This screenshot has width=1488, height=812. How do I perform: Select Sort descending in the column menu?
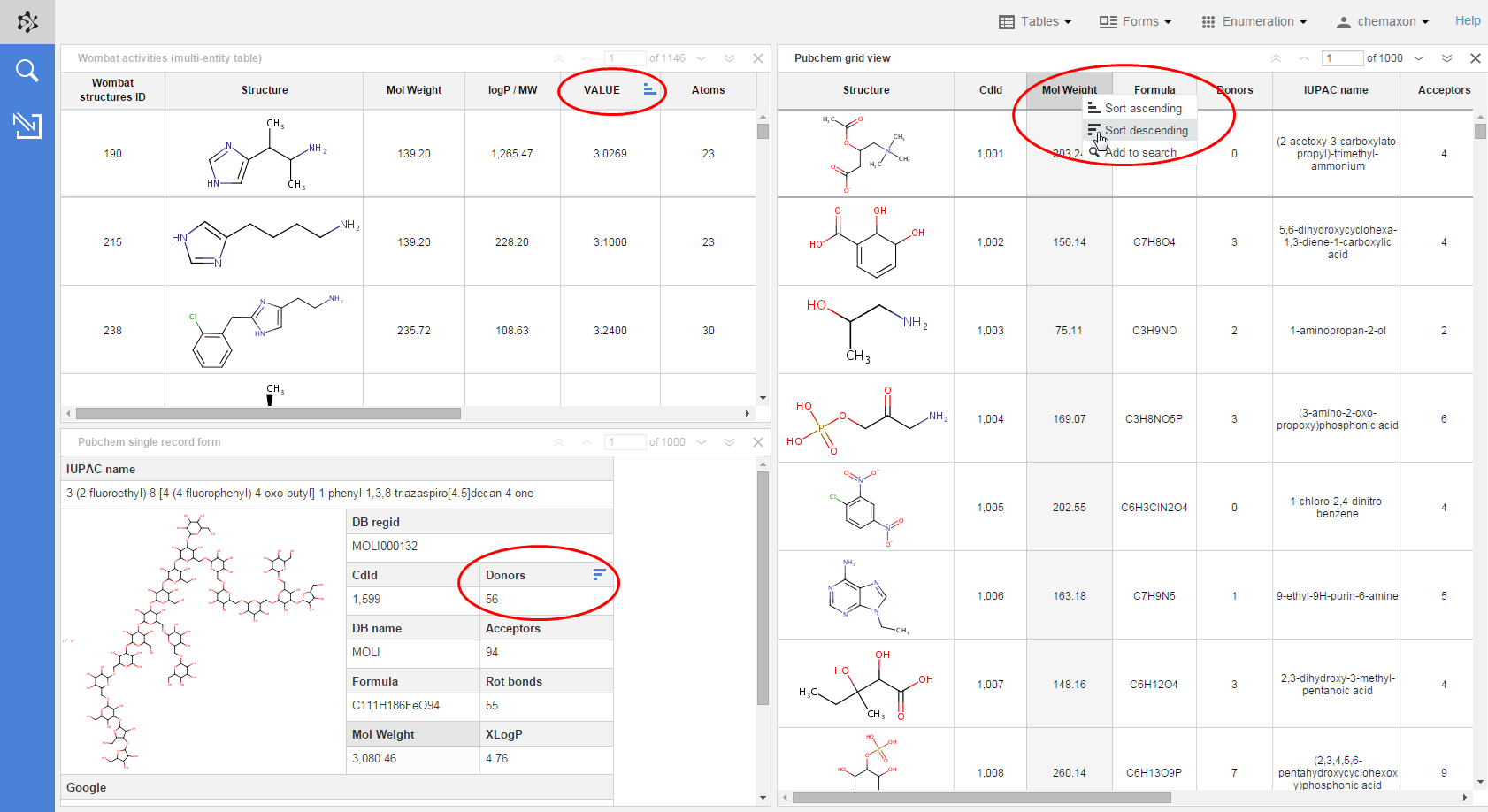pos(1146,130)
